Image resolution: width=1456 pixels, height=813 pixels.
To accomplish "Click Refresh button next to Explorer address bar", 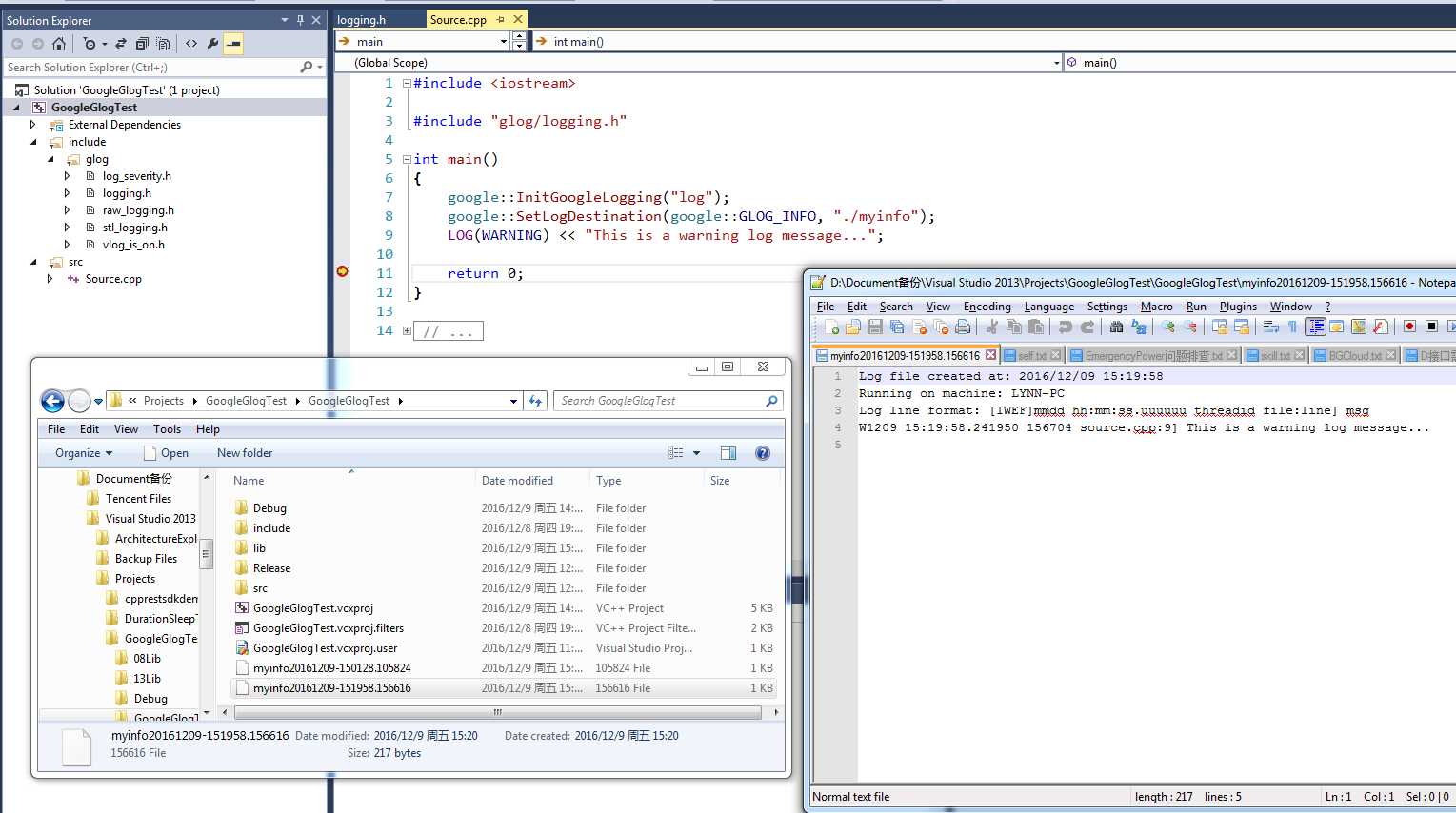I will click(x=535, y=401).
